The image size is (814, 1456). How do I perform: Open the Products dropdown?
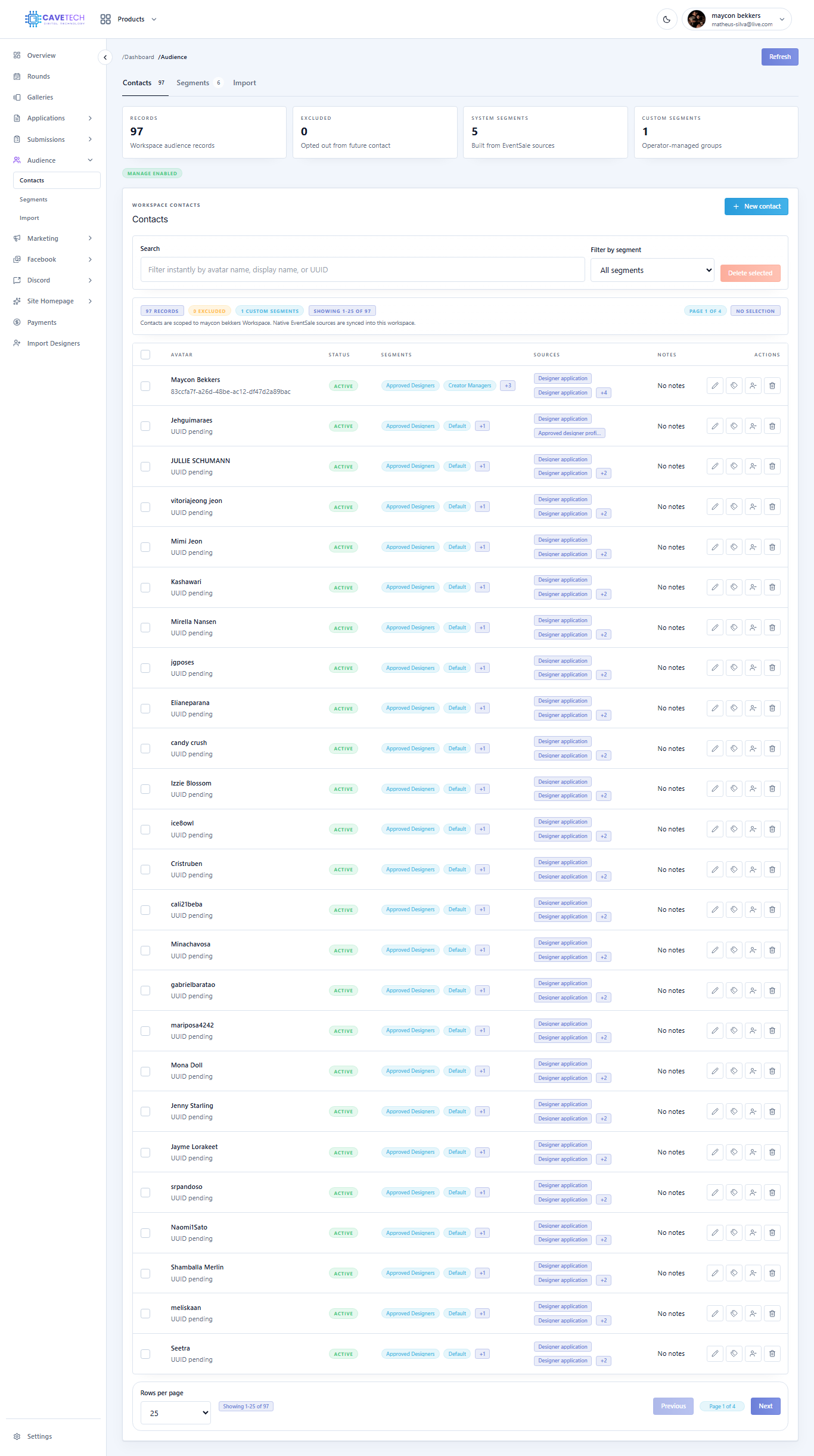point(129,19)
